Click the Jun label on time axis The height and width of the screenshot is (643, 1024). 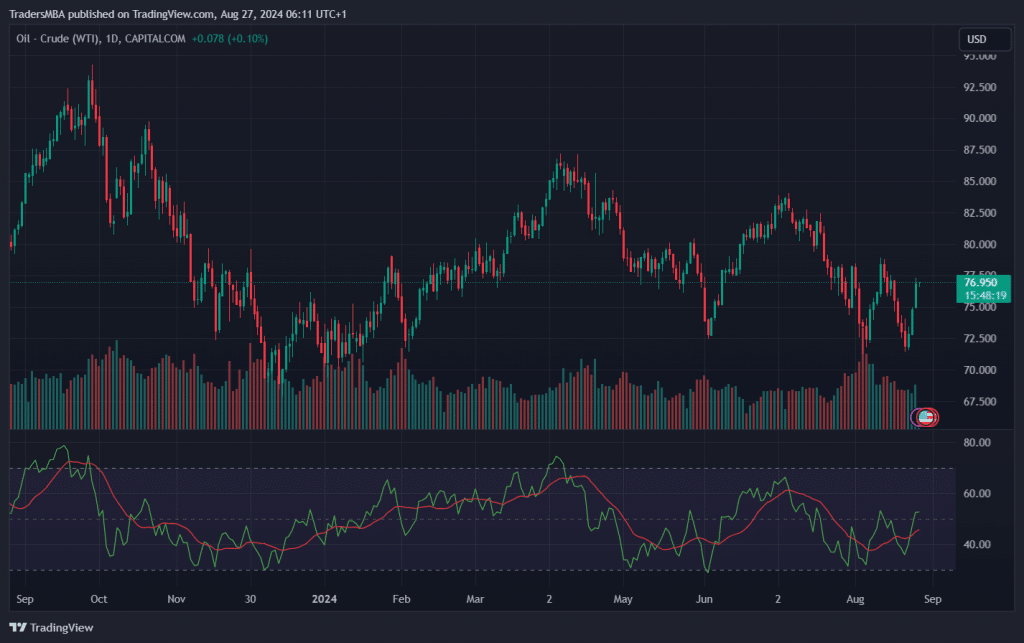pyautogui.click(x=705, y=600)
